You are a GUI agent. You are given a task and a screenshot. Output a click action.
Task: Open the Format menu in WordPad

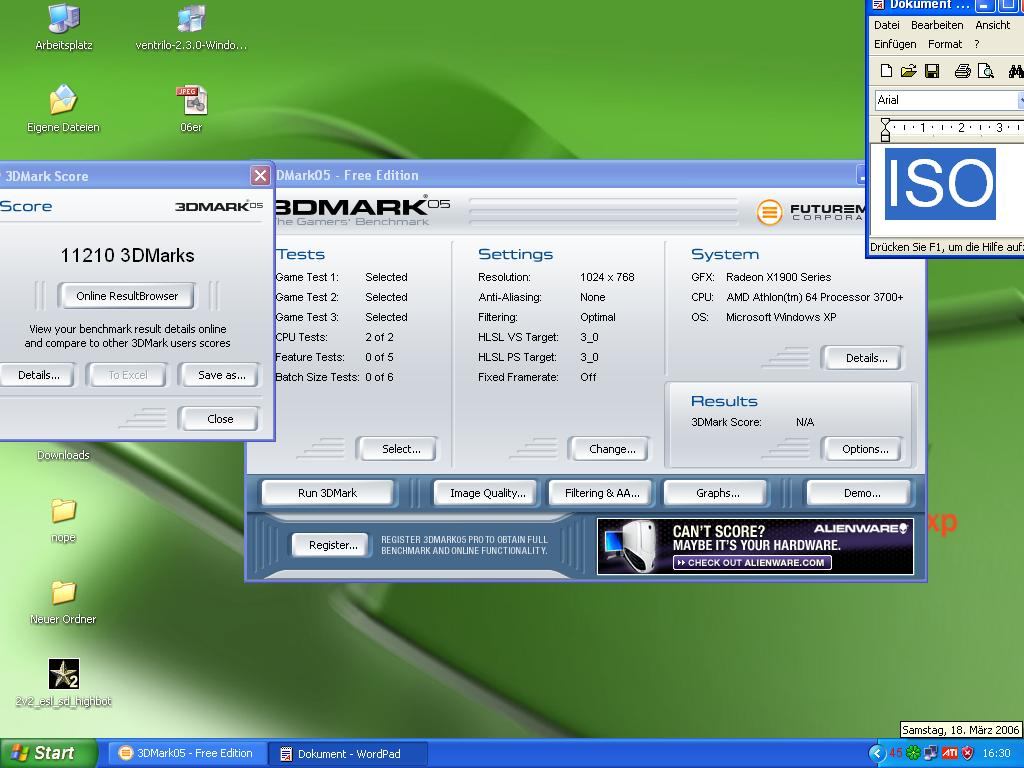(x=944, y=44)
